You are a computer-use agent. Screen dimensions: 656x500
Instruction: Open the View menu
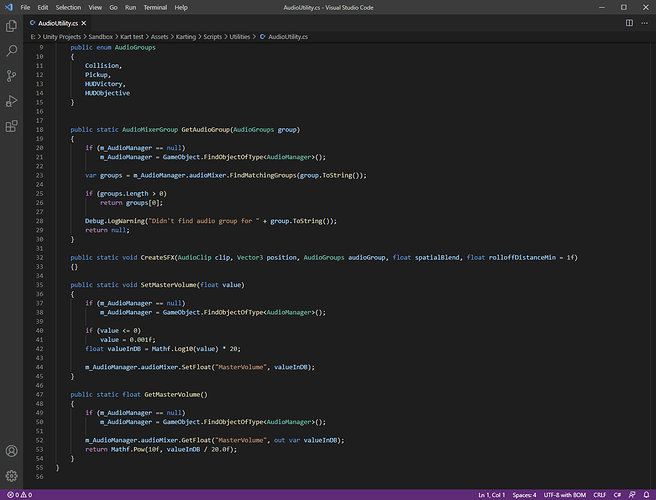click(x=95, y=8)
